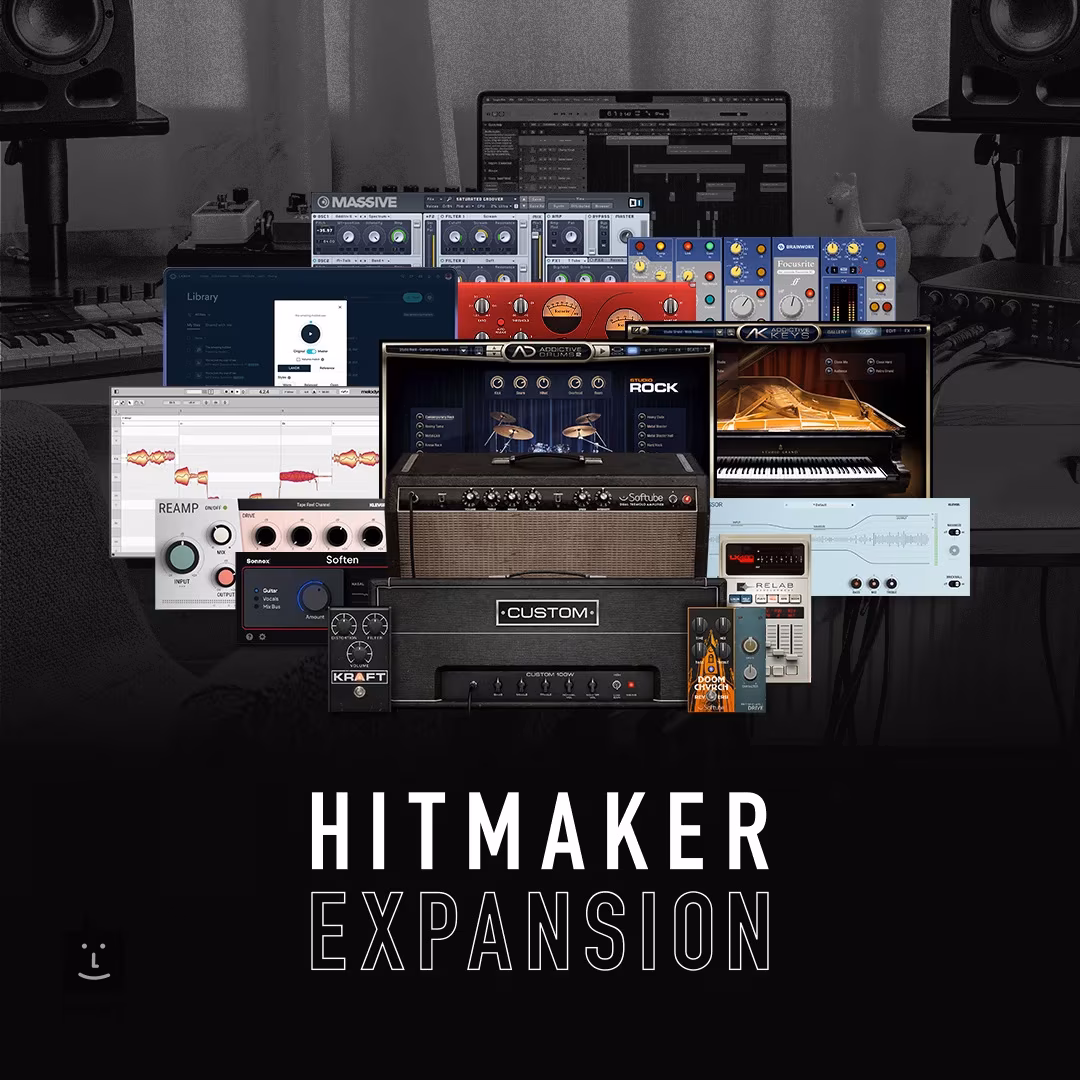Click the smiley face logo icon

click(x=94, y=964)
